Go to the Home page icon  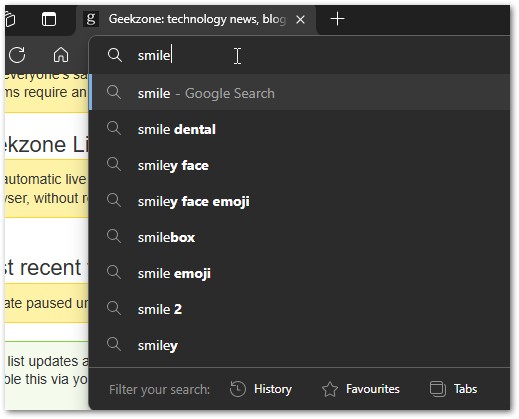click(61, 55)
